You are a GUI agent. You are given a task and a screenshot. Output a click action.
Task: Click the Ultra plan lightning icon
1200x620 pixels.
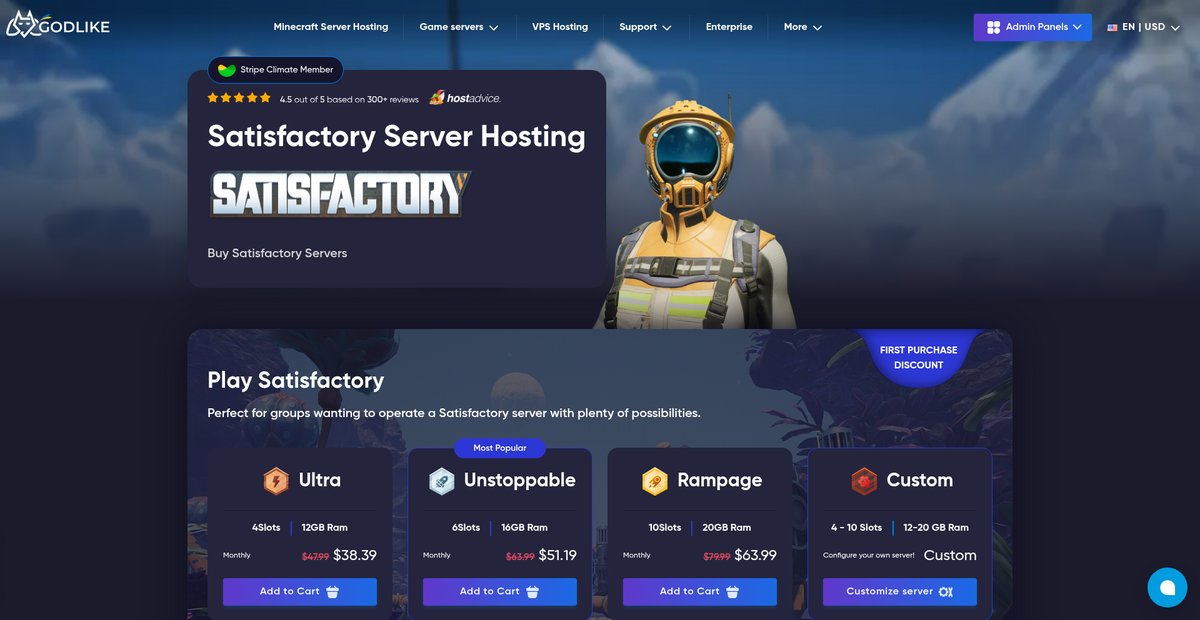pyautogui.click(x=276, y=481)
